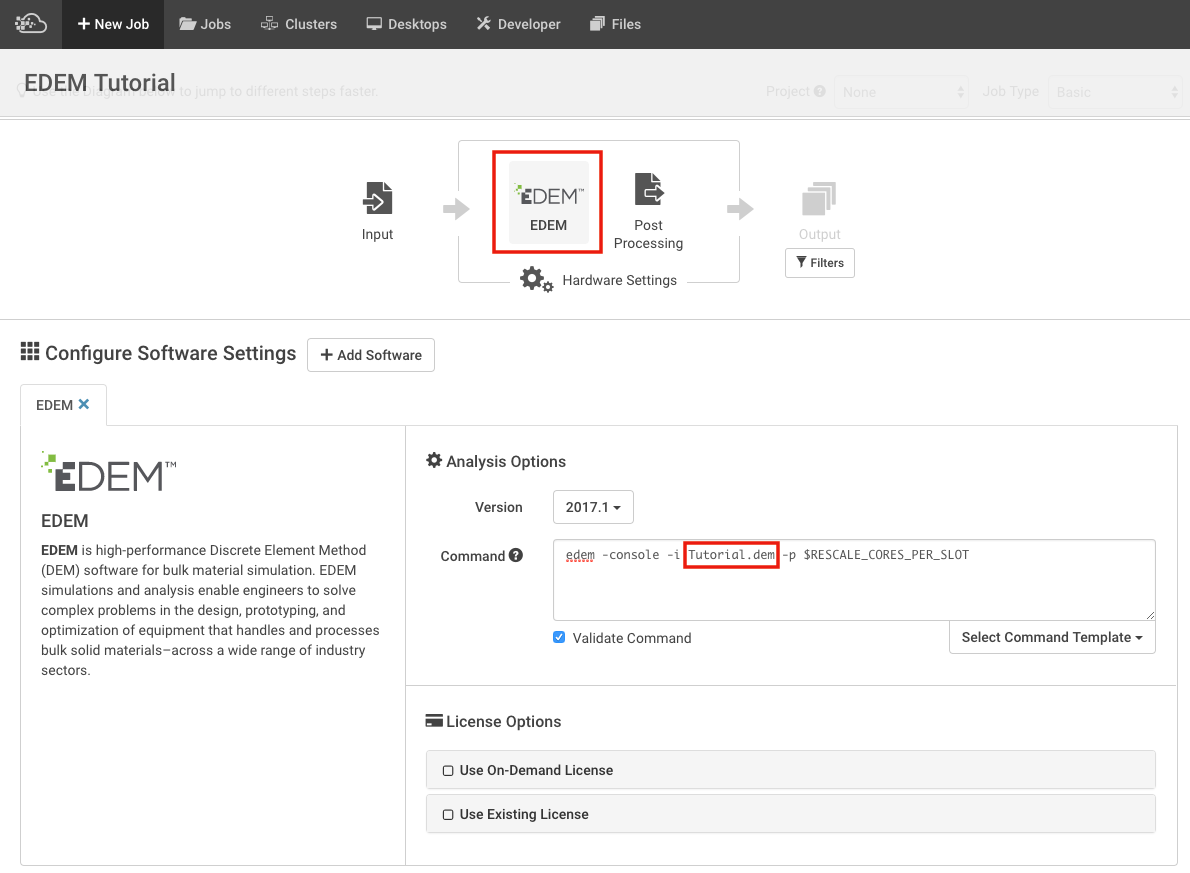The width and height of the screenshot is (1190, 873).
Task: Click the Hardware Settings label
Action: click(619, 280)
